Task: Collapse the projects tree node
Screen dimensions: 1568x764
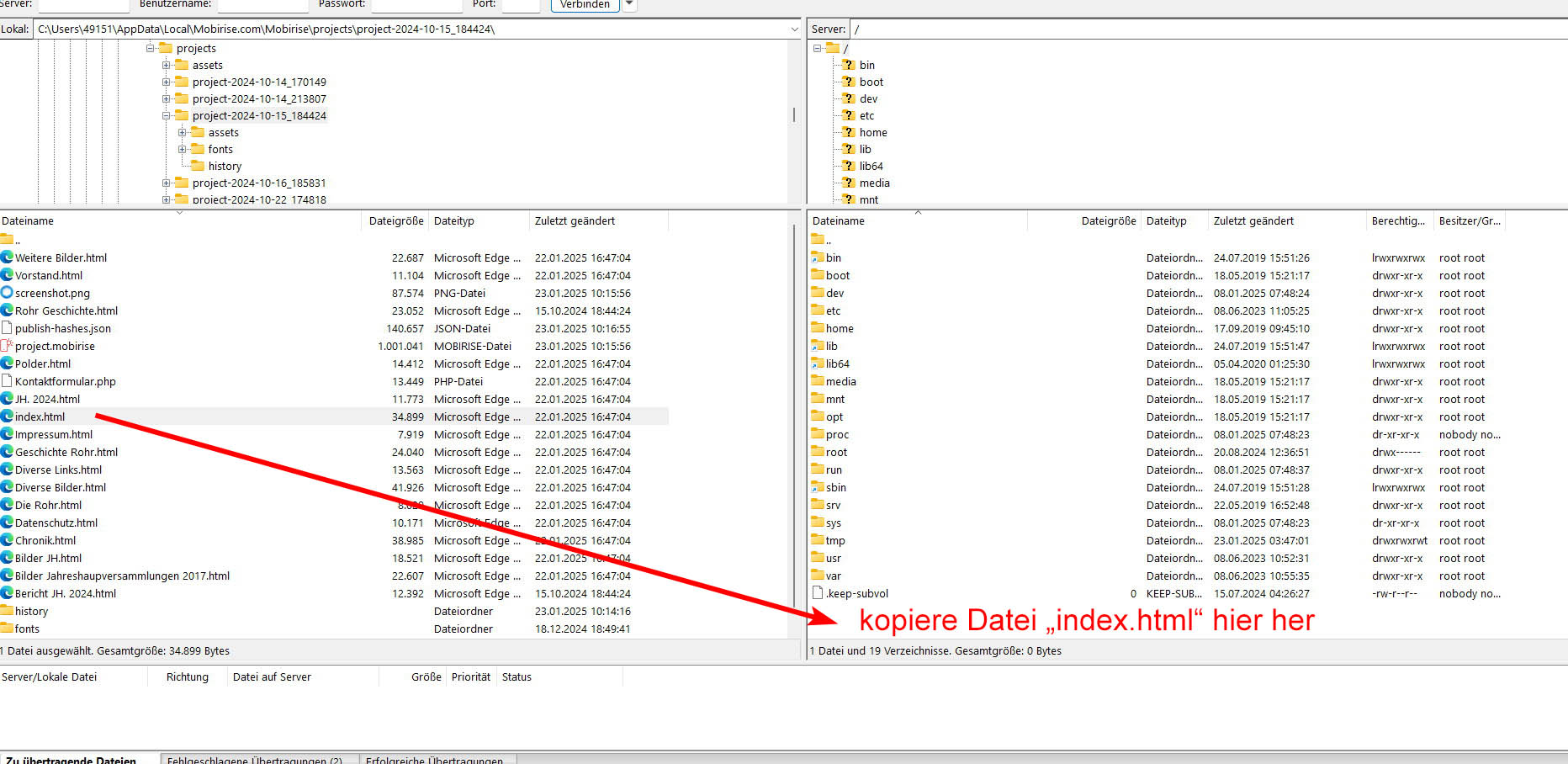Action: [151, 48]
